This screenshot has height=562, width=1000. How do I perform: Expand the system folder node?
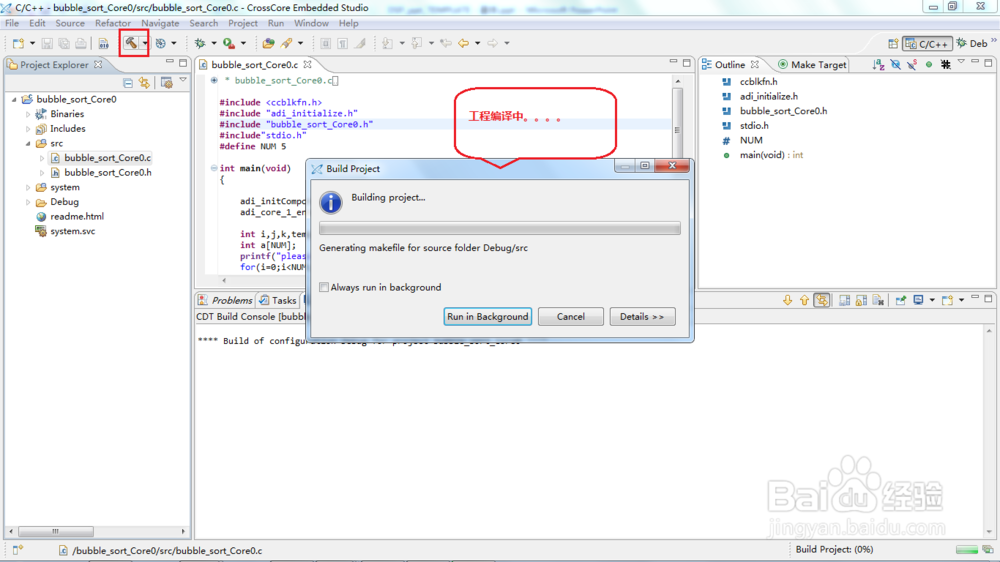tap(28, 188)
